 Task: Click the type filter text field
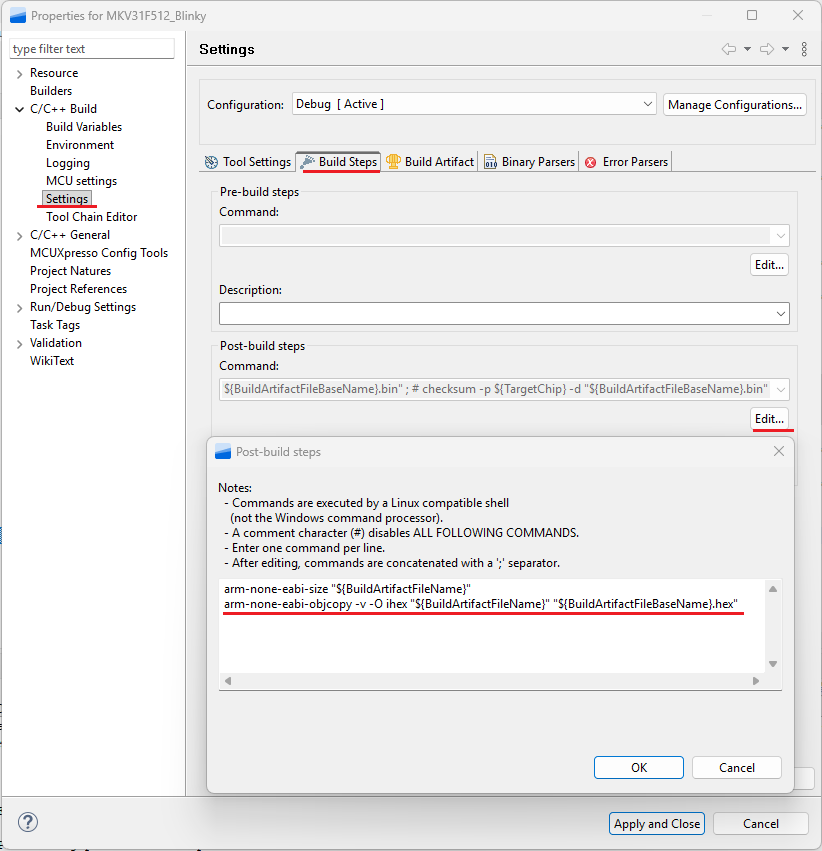(x=92, y=49)
